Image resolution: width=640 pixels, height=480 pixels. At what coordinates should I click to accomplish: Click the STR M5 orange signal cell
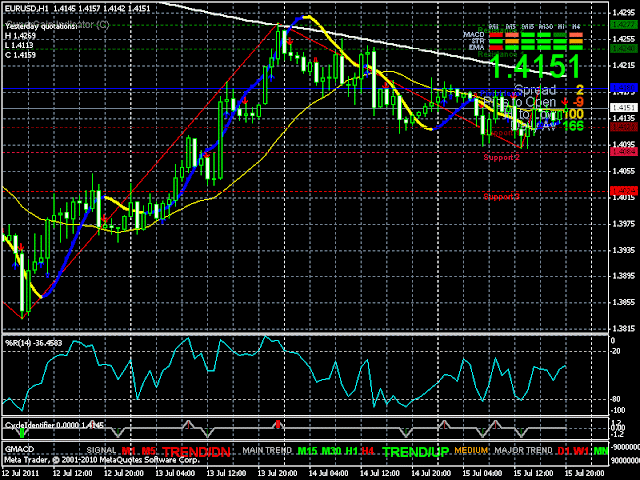click(x=512, y=41)
